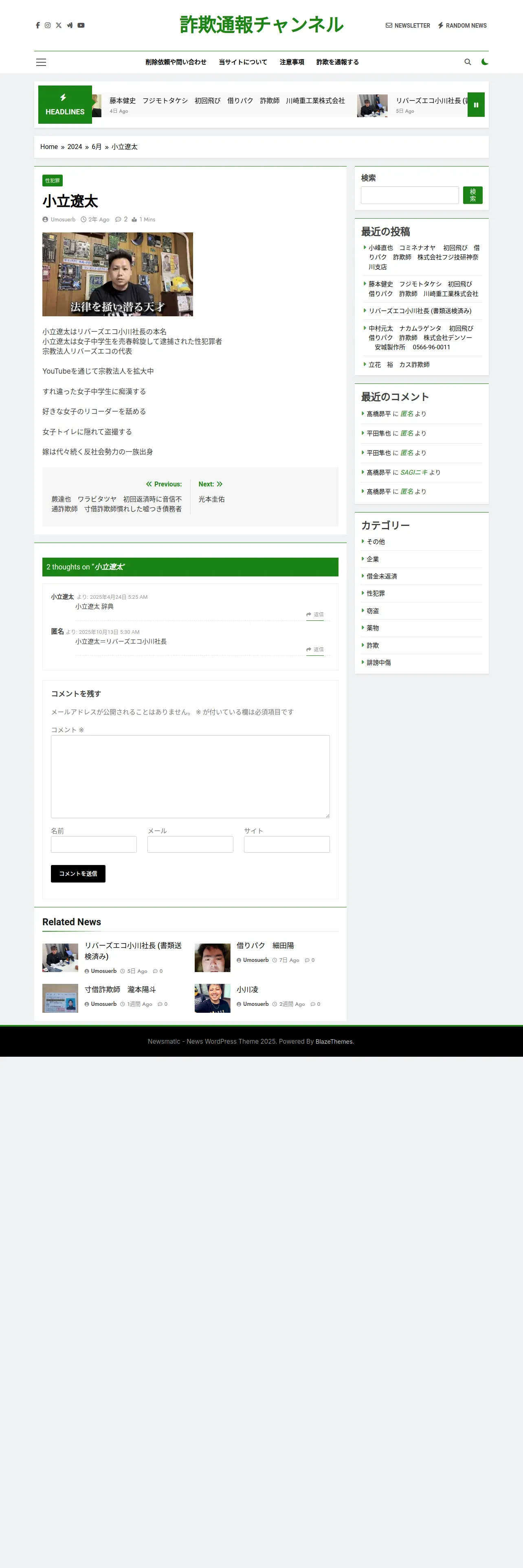523x1568 pixels.
Task: Click the lightning icon in HEADLINES box
Action: pos(63,97)
